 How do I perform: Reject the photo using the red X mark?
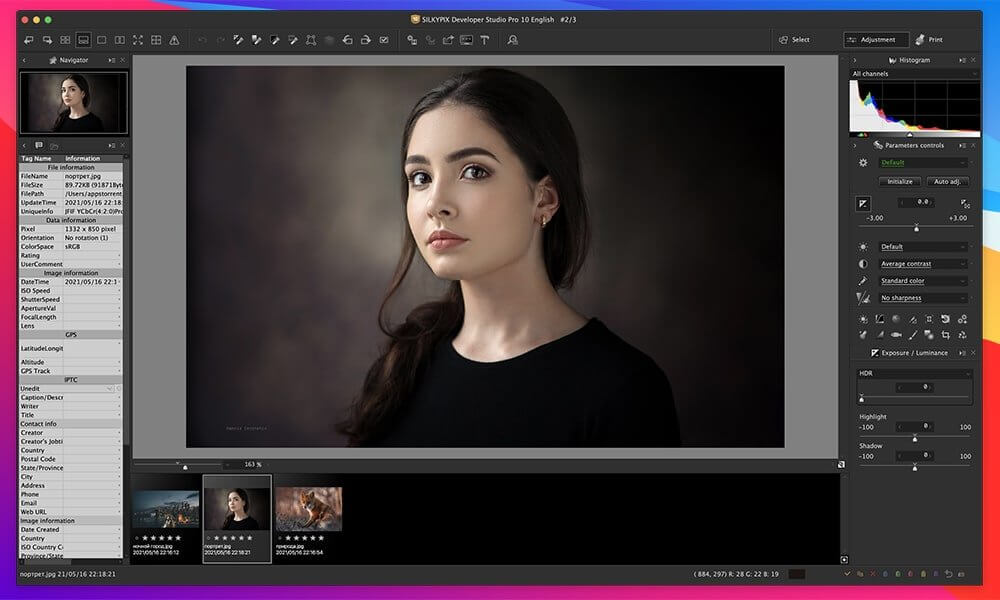(872, 573)
